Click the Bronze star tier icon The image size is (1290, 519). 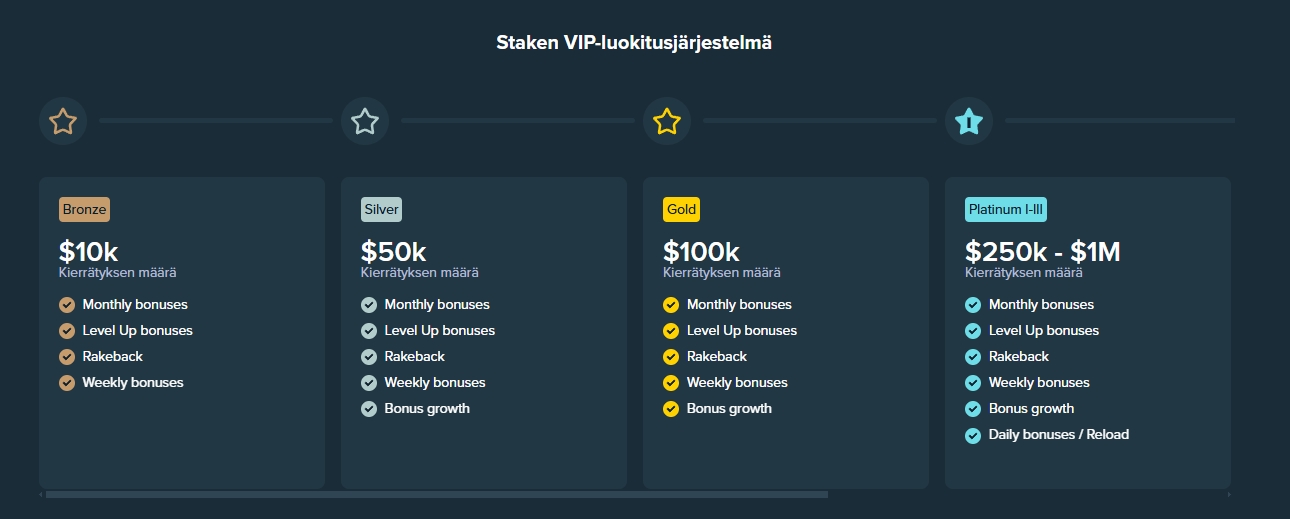point(63,121)
